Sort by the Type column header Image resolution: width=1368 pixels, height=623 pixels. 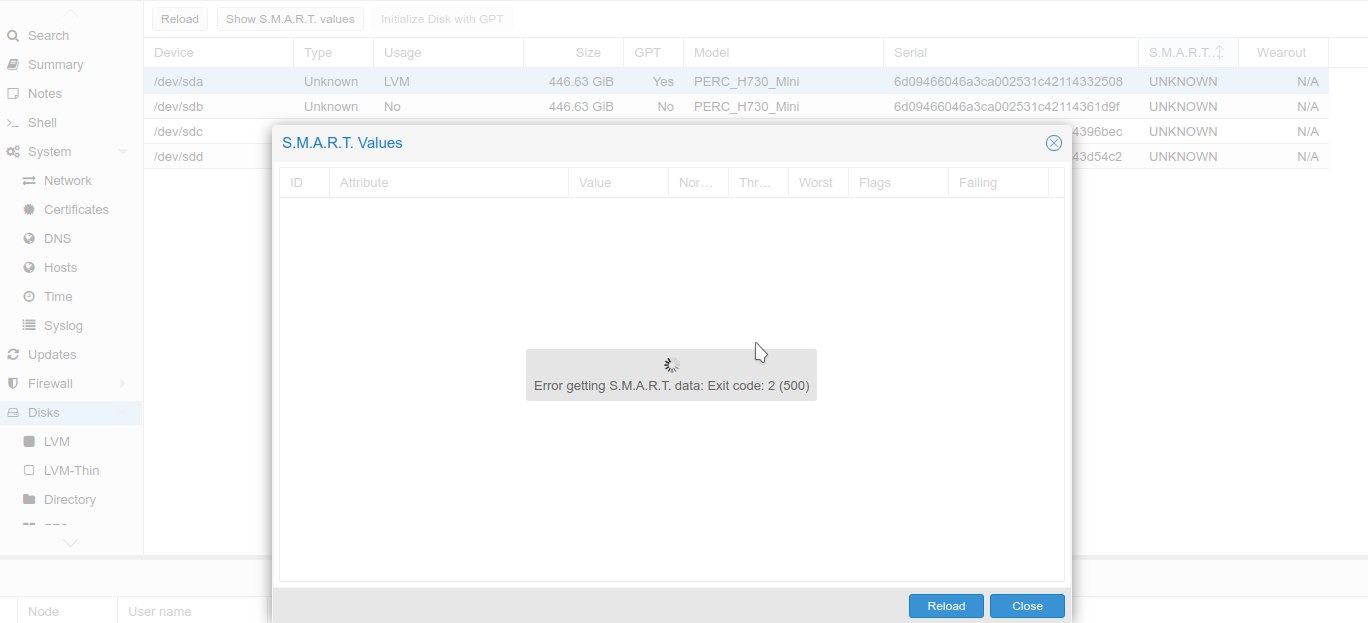tap(333, 53)
